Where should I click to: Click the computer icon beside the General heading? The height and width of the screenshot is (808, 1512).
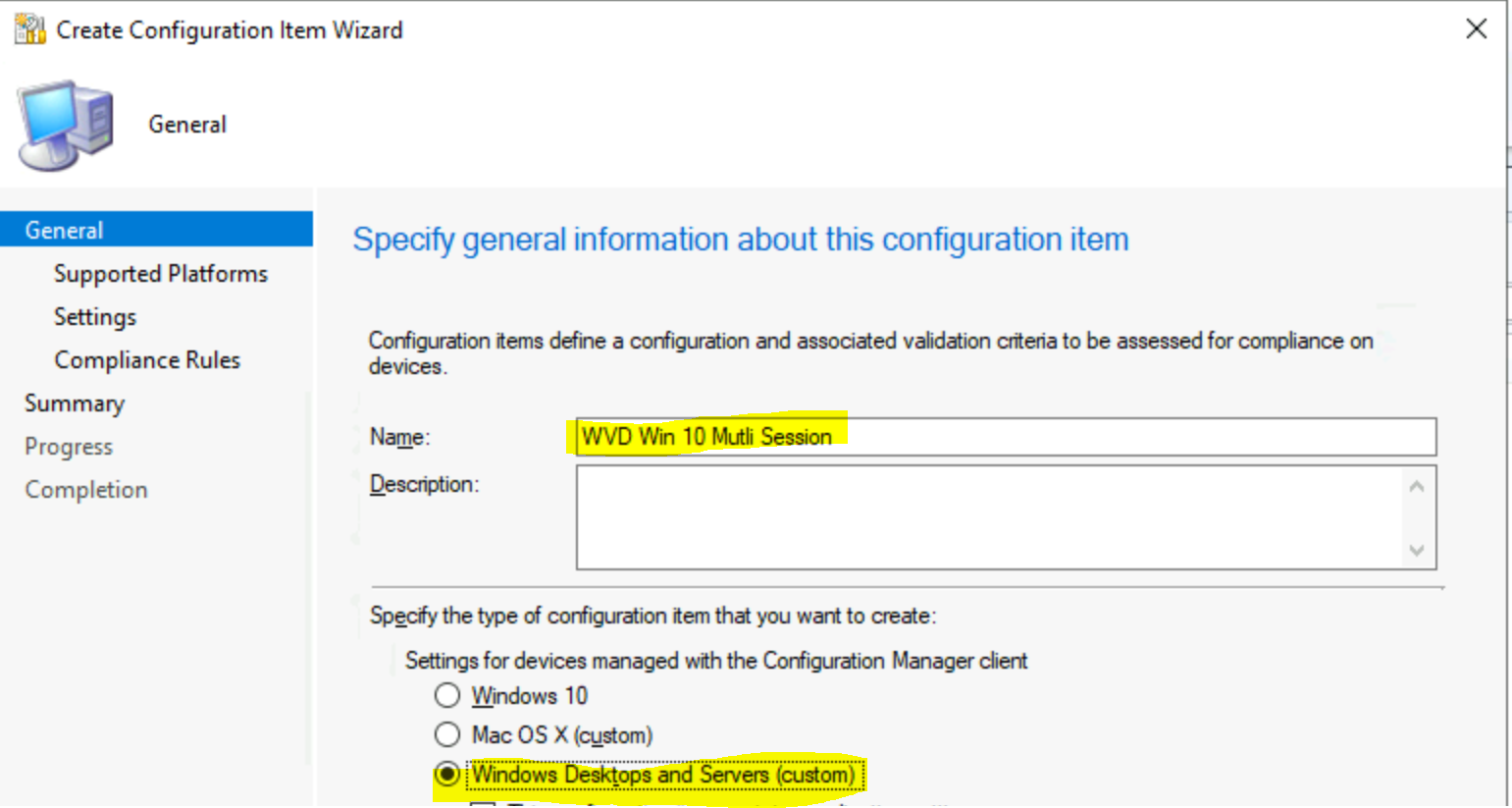click(x=65, y=125)
